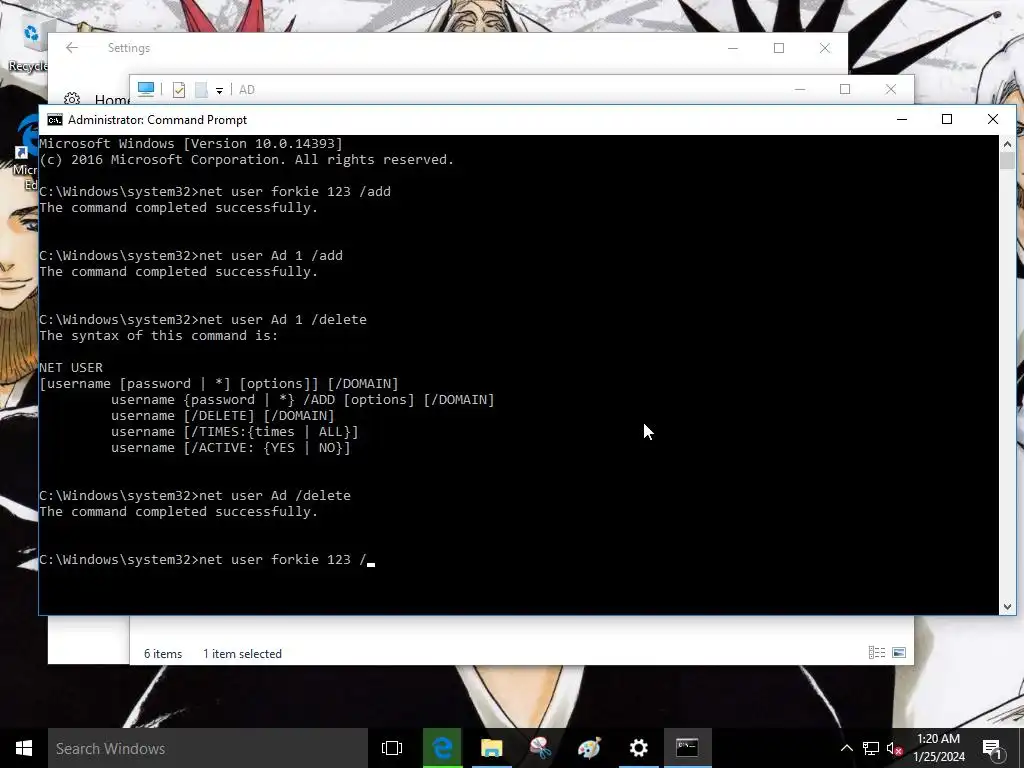Maximize the AD explorer window
The height and width of the screenshot is (768, 1024).
point(845,89)
